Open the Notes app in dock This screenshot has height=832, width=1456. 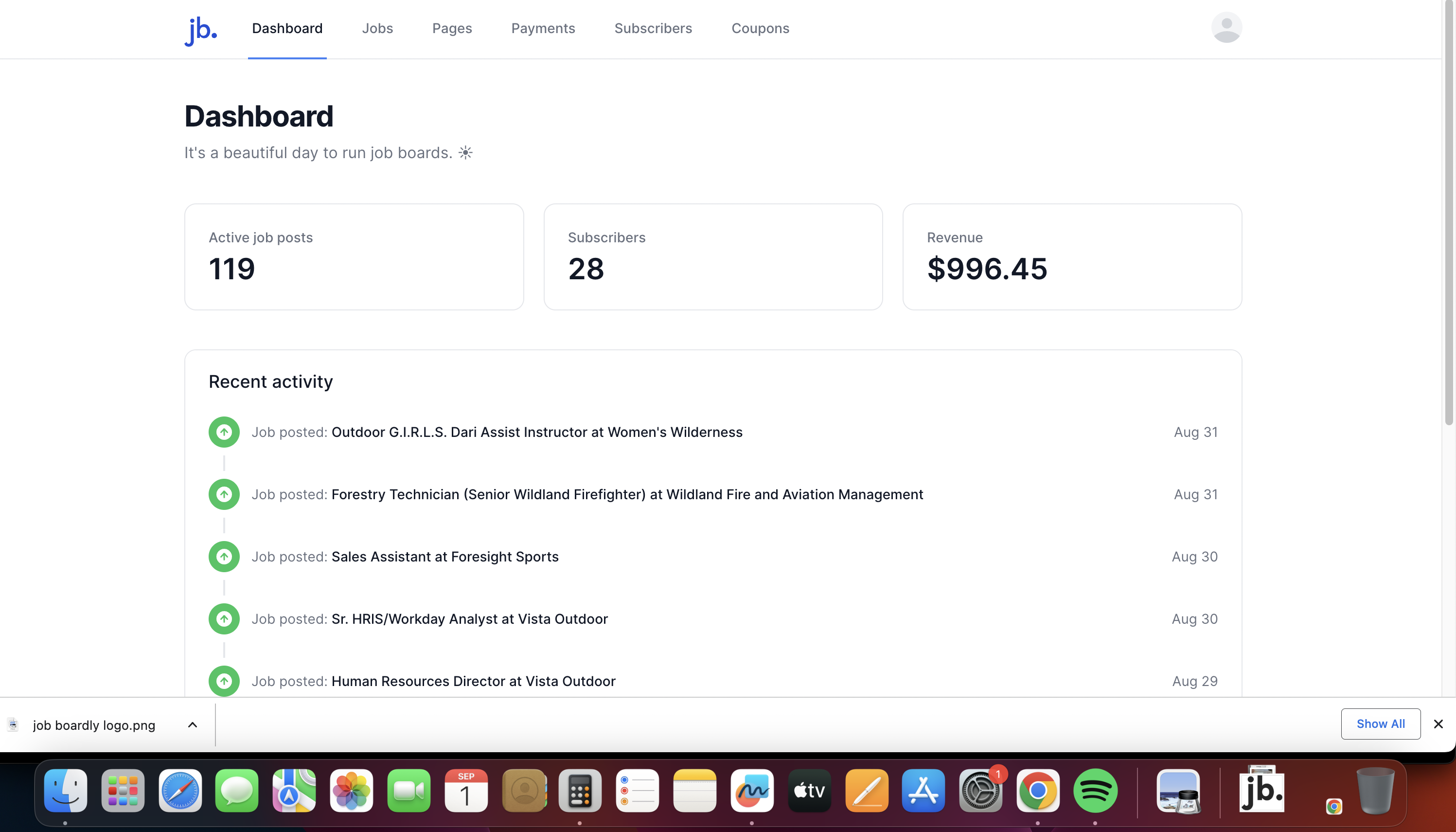click(694, 791)
